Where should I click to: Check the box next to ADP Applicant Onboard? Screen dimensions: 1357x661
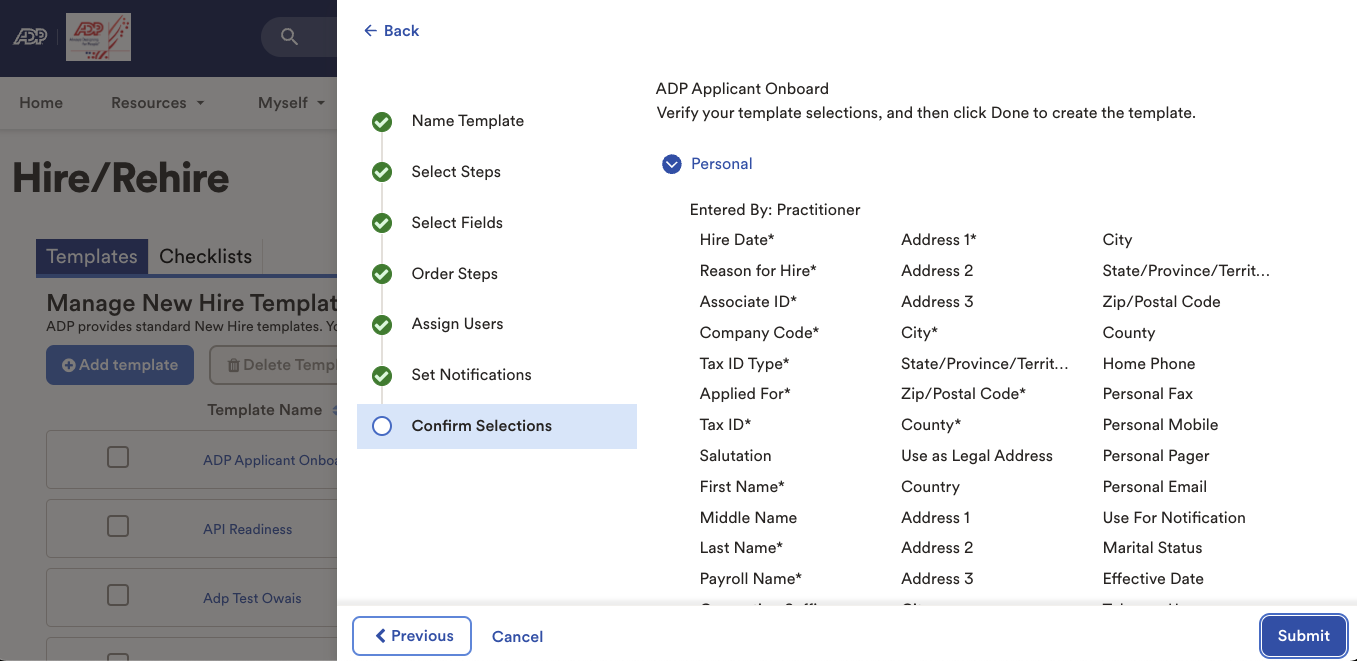(x=117, y=457)
